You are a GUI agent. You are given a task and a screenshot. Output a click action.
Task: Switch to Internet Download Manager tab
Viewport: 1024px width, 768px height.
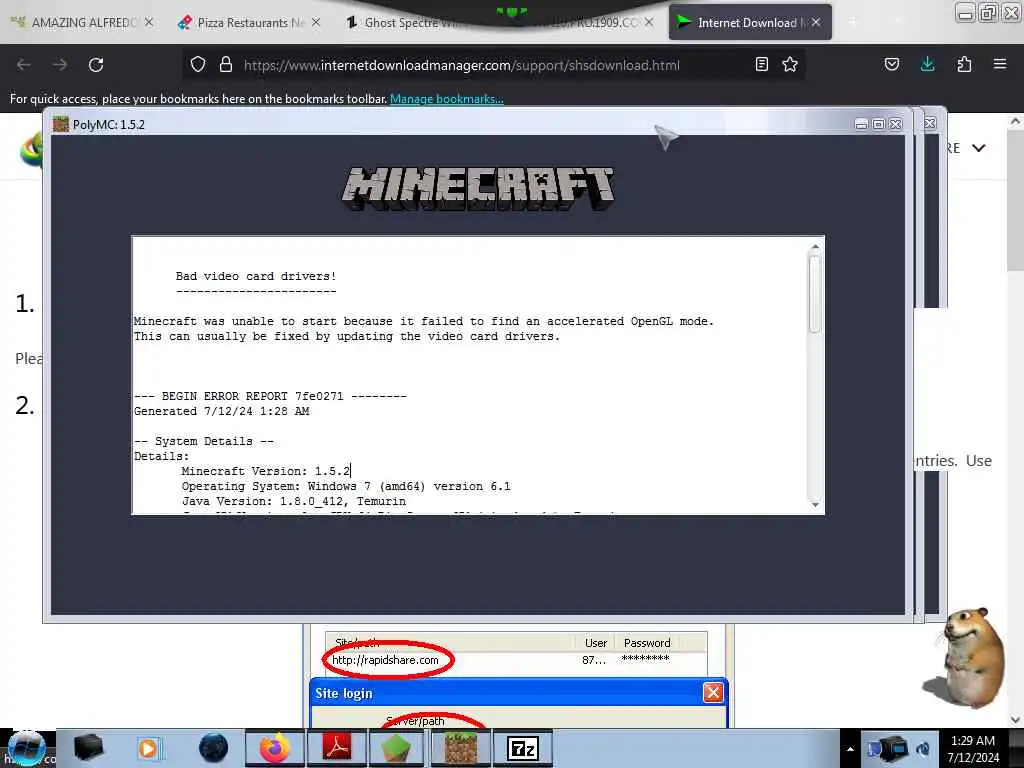[x=750, y=23]
